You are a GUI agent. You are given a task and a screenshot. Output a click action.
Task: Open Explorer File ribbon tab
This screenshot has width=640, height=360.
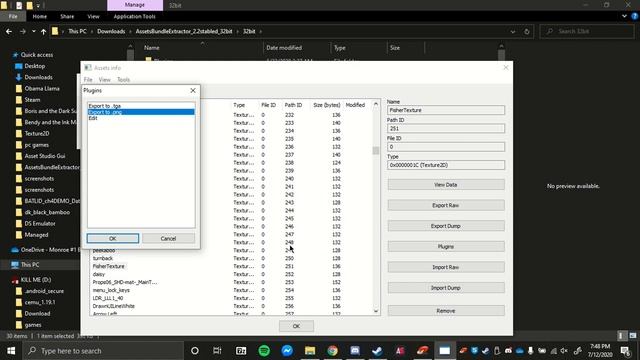[13, 16]
